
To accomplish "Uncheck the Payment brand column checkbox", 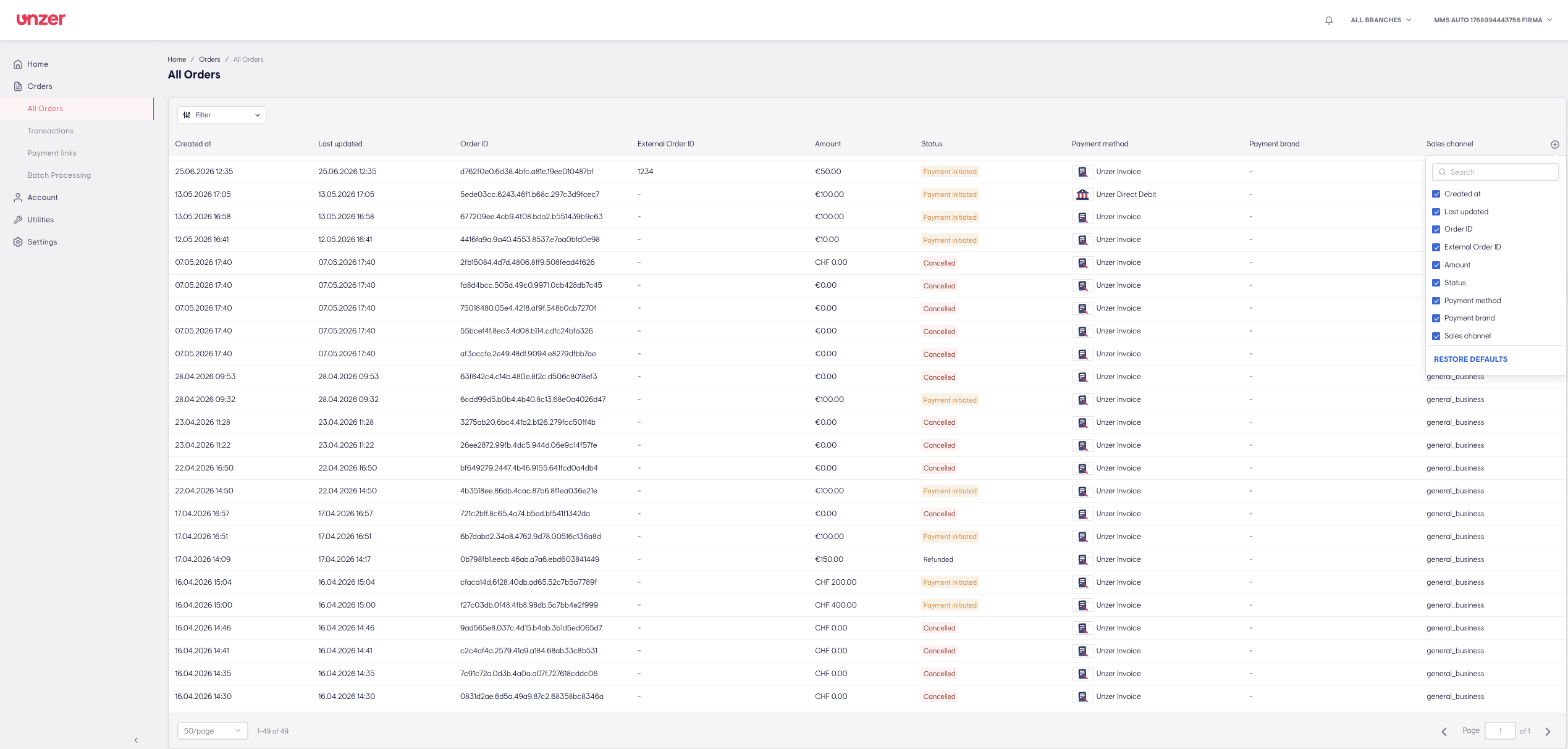I will click(1436, 319).
